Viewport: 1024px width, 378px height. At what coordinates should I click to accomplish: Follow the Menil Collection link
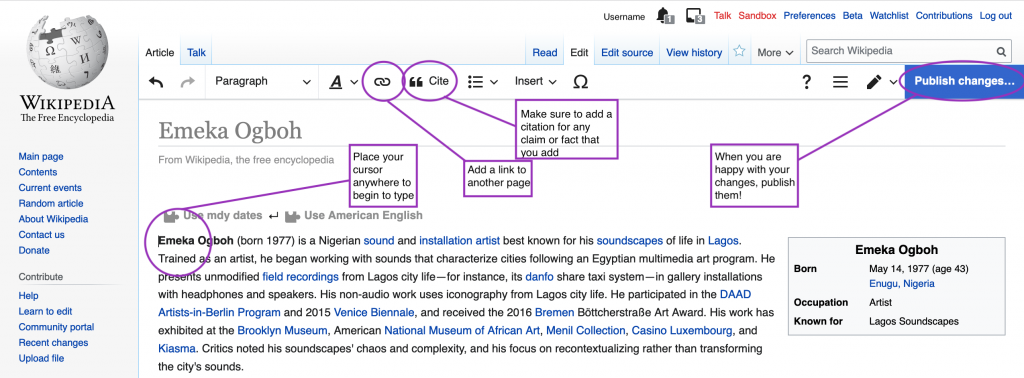[586, 330]
